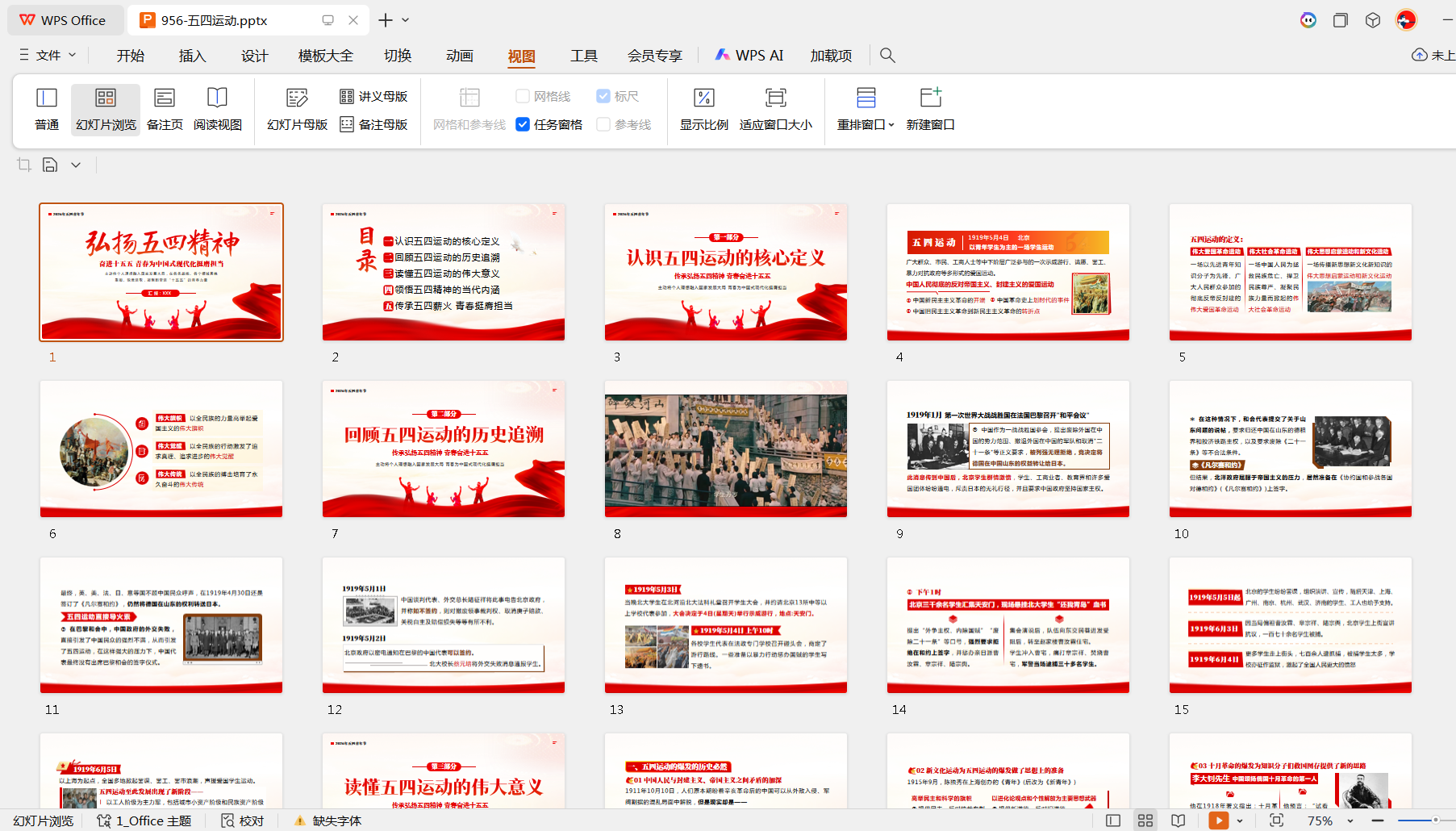Select slide 2 目录 thumbnail
Viewport: 1456px width, 831px height.
[444, 272]
